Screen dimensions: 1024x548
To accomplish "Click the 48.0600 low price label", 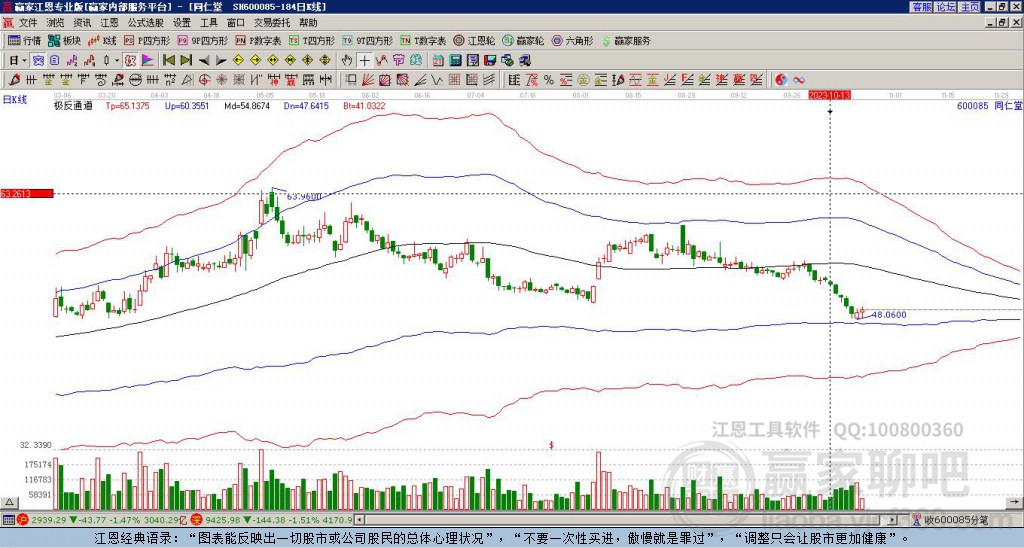I will coord(889,315).
